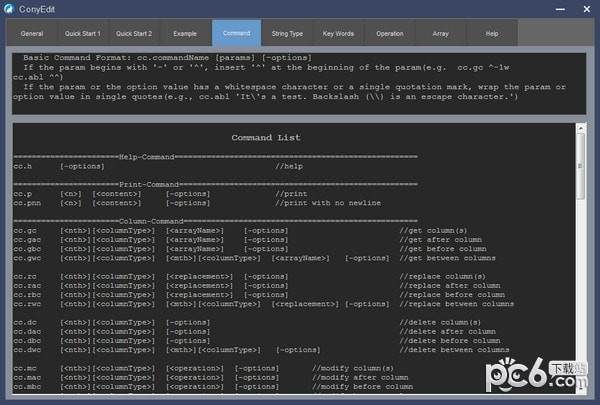The image size is (600, 405).
Task: Select the Command tab
Action: pos(236,33)
